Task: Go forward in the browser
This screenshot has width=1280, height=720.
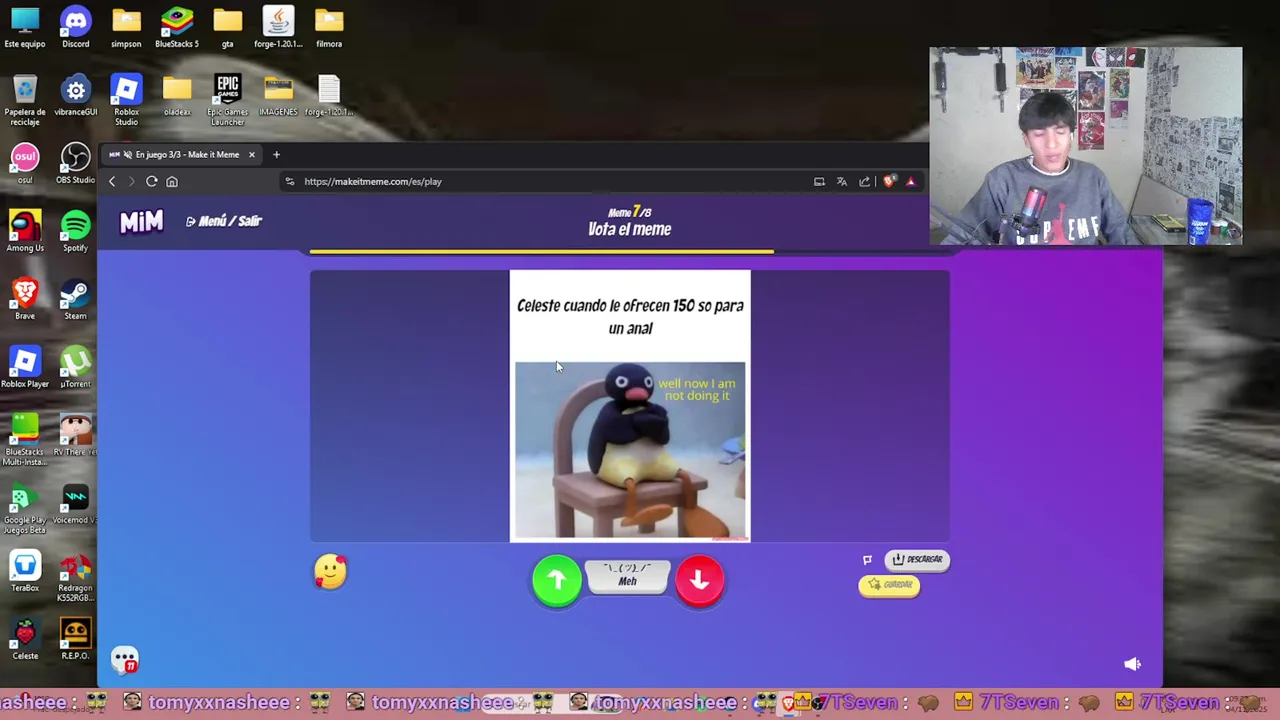Action: coord(131,181)
